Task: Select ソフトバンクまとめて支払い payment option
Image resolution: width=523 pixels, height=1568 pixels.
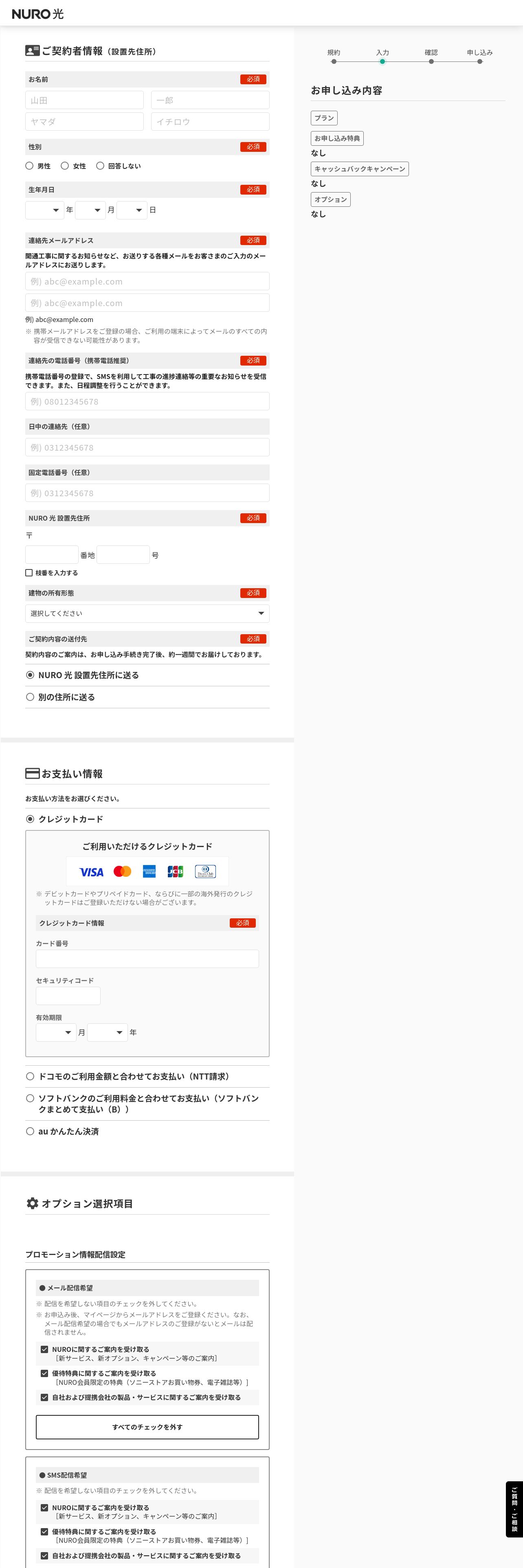Action: pyautogui.click(x=30, y=1098)
